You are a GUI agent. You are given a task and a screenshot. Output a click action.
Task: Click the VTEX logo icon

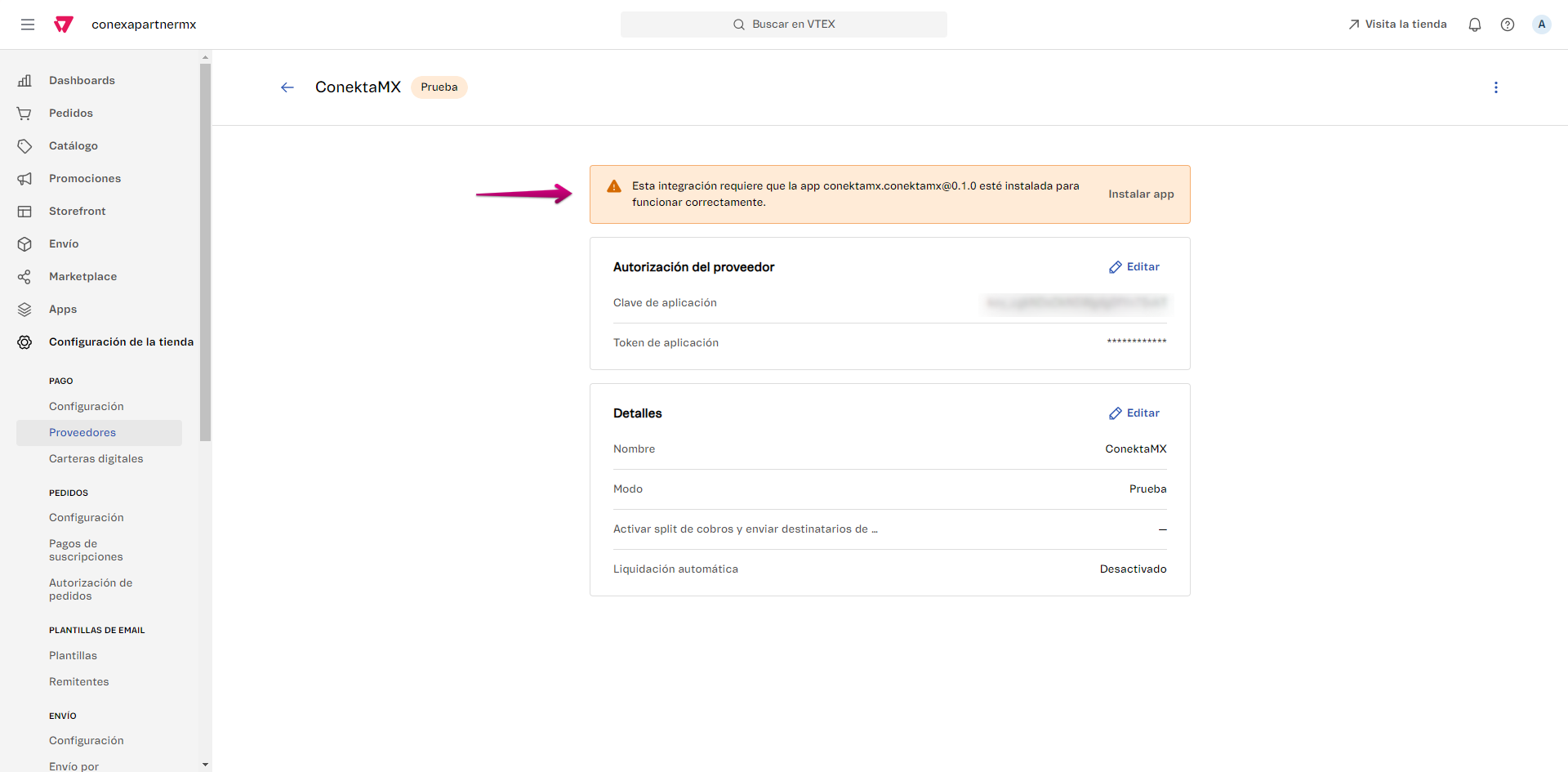click(64, 25)
